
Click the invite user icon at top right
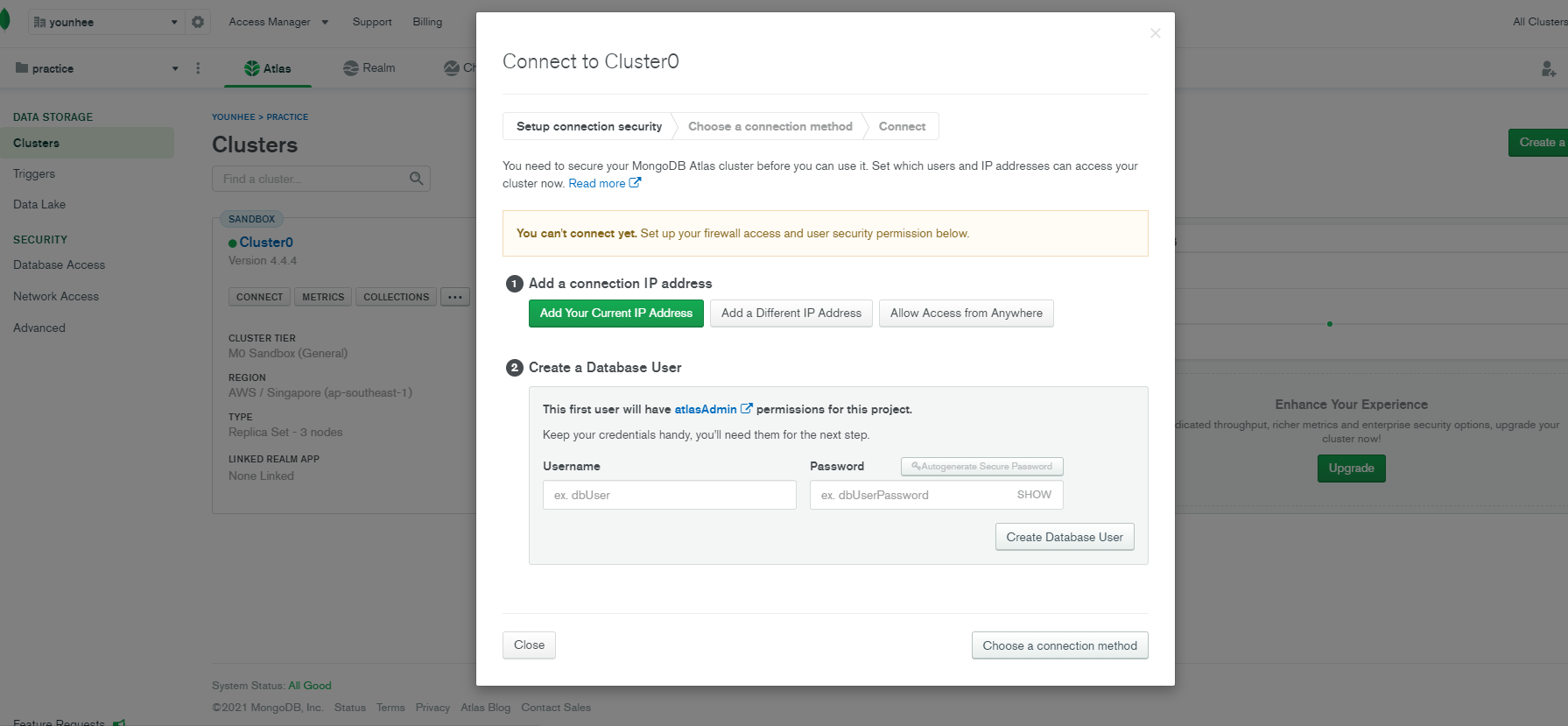pyautogui.click(x=1549, y=68)
